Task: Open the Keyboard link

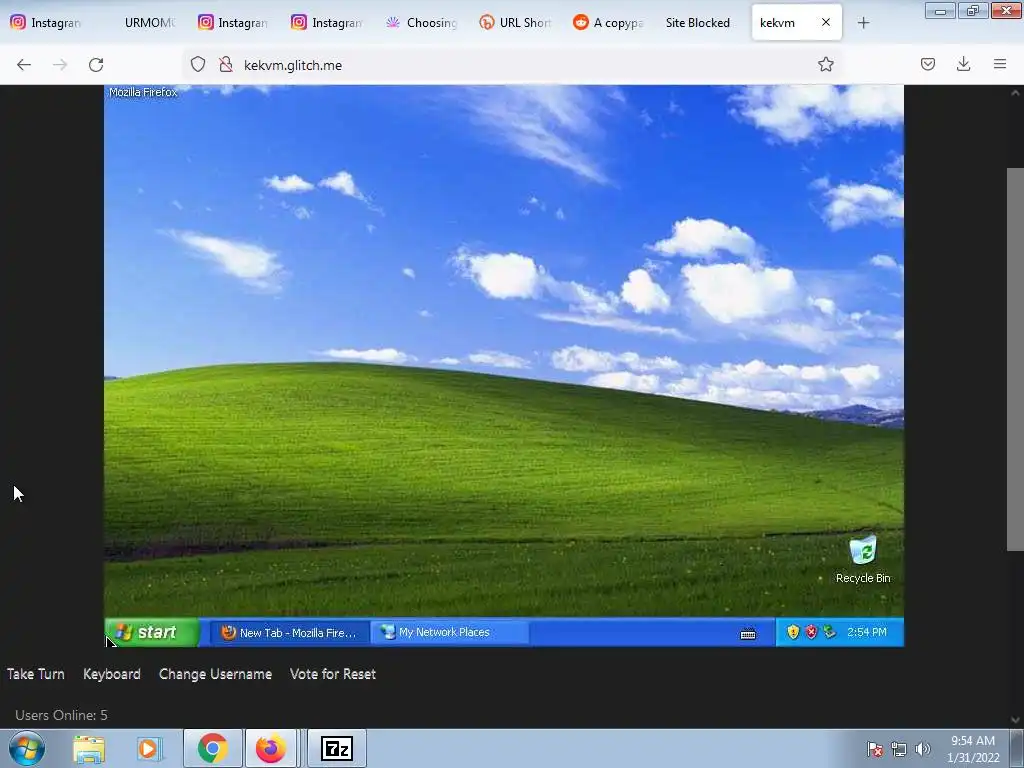Action: [x=112, y=674]
